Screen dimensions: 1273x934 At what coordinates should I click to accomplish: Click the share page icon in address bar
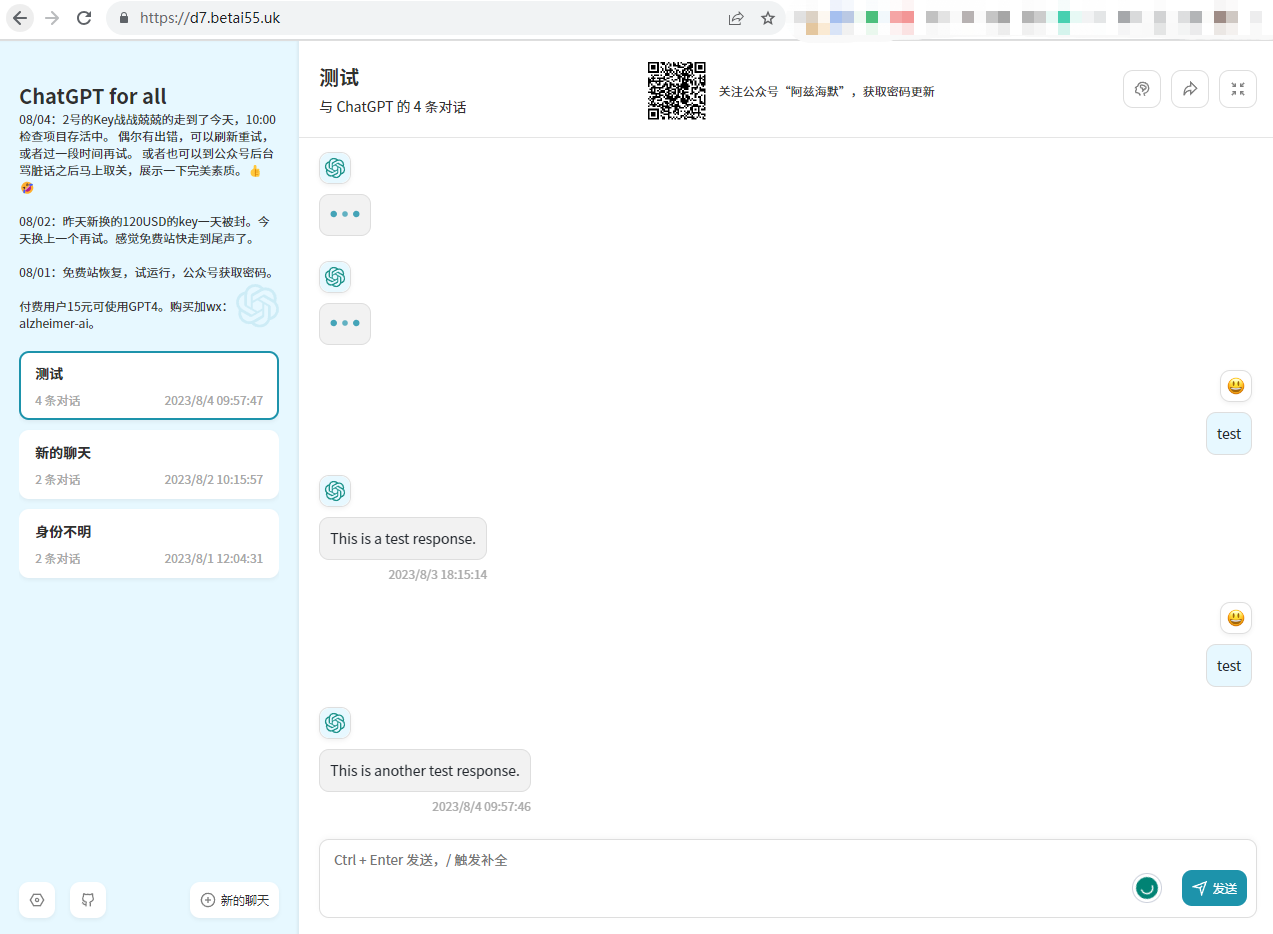point(736,18)
